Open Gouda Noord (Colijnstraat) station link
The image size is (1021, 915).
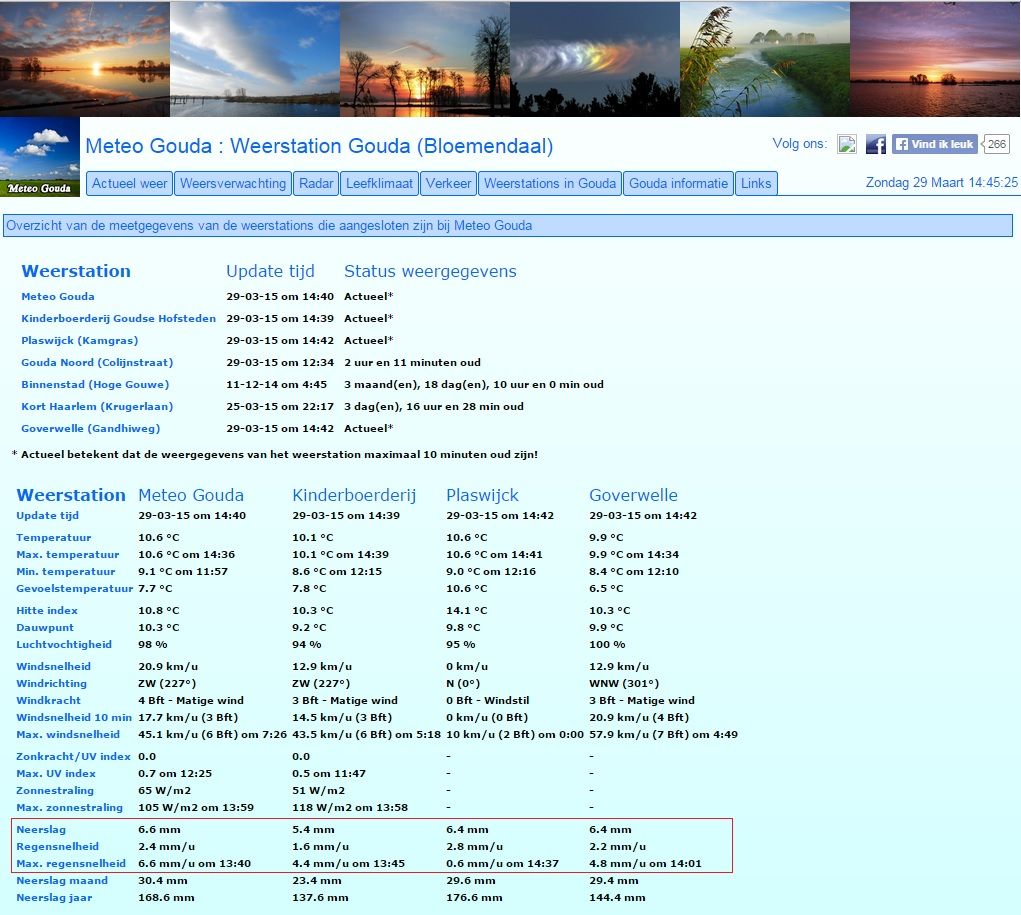[x=97, y=363]
